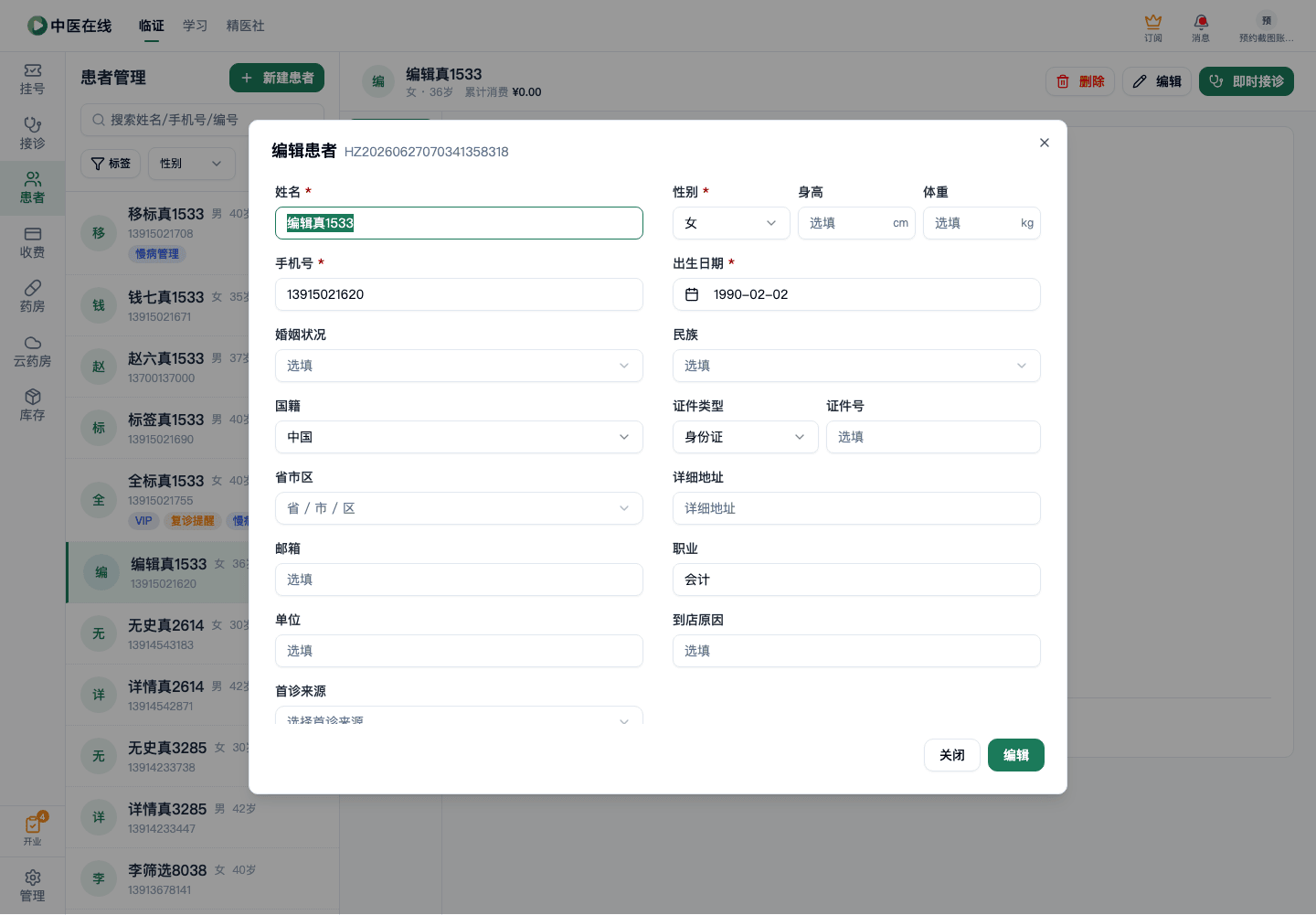This screenshot has height=915, width=1316.
Task: Switch to 精医社 tab
Action: pyautogui.click(x=246, y=26)
